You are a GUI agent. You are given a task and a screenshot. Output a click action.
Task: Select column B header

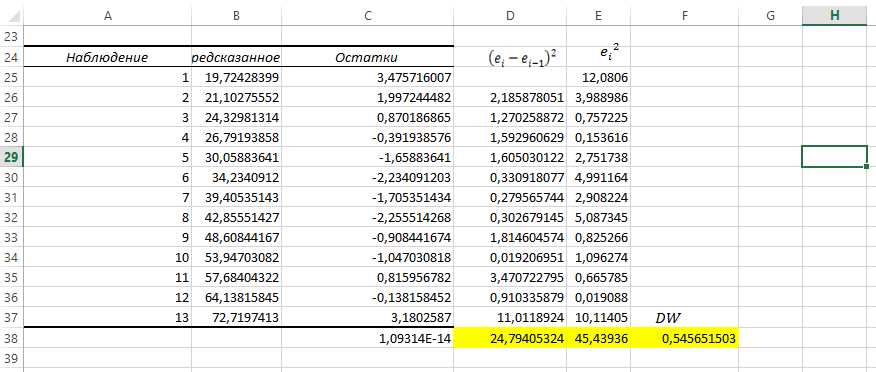click(x=236, y=16)
